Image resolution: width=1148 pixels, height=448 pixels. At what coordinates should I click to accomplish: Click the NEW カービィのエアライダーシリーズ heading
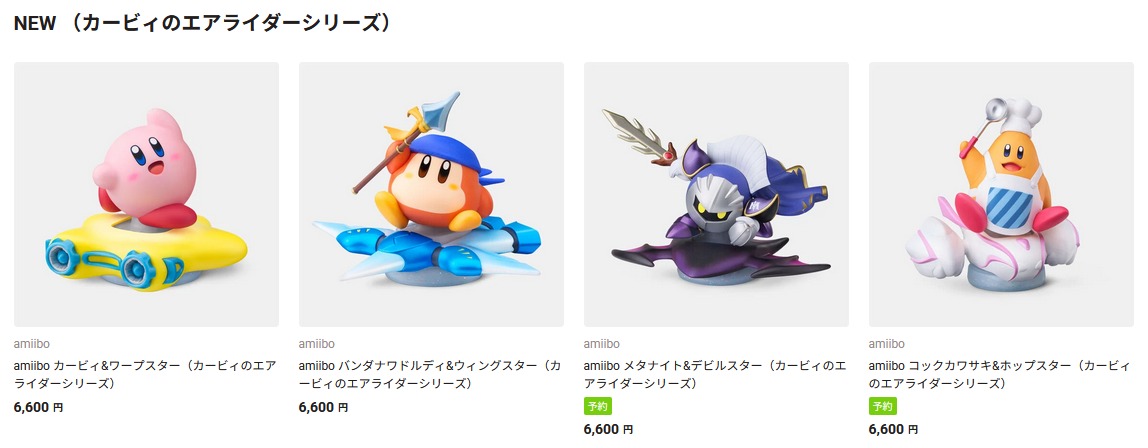coord(203,23)
